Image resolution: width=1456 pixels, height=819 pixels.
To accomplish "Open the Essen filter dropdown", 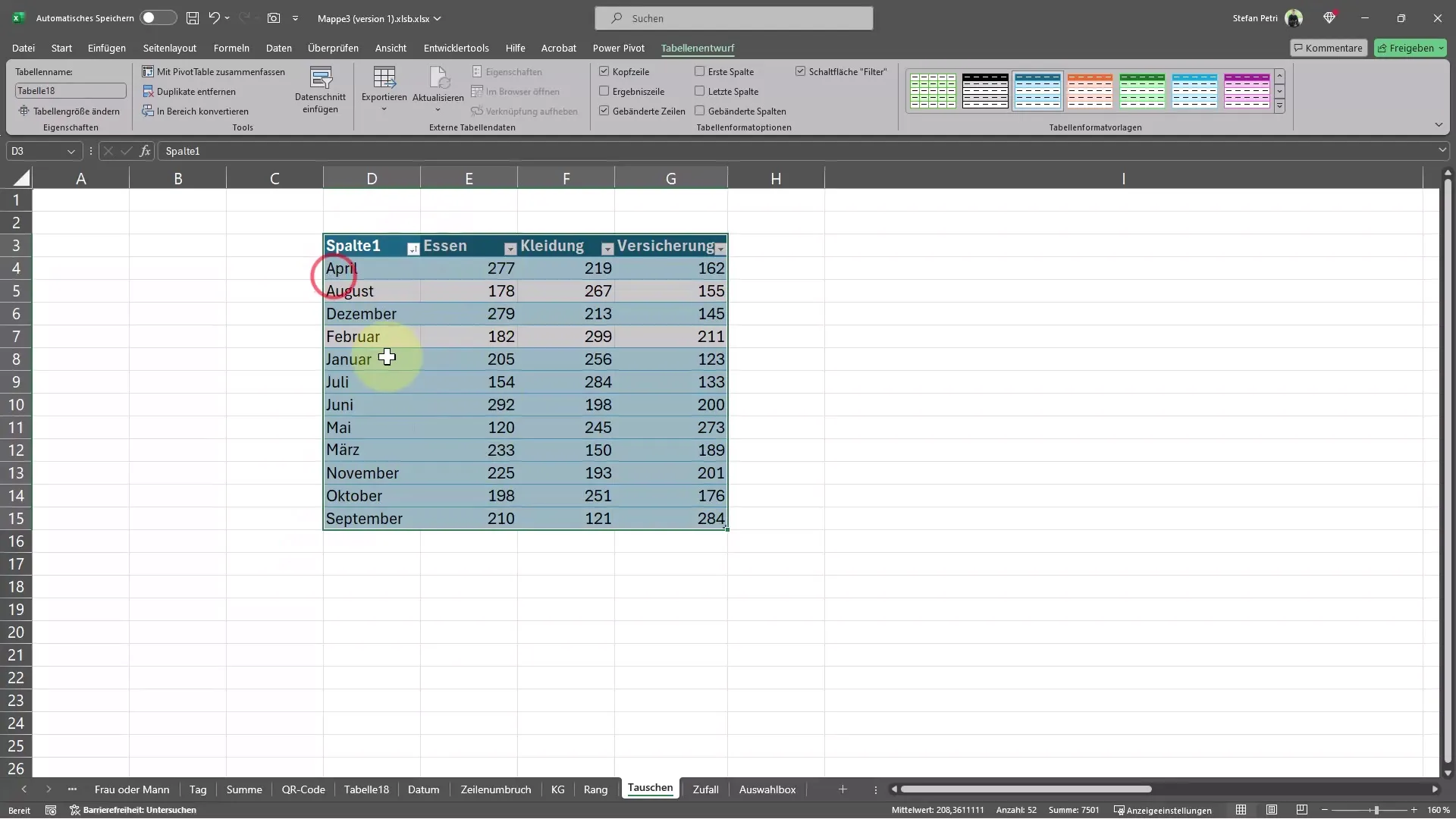I will point(510,249).
